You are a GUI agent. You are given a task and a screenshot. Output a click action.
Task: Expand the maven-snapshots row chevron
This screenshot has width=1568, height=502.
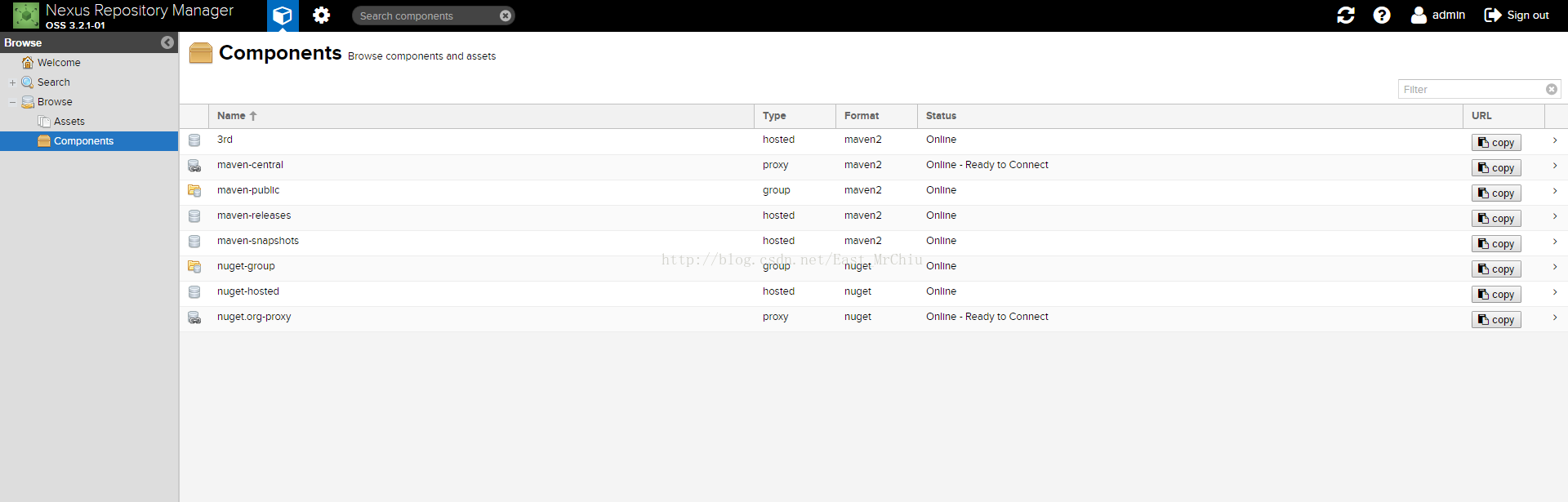1555,242
